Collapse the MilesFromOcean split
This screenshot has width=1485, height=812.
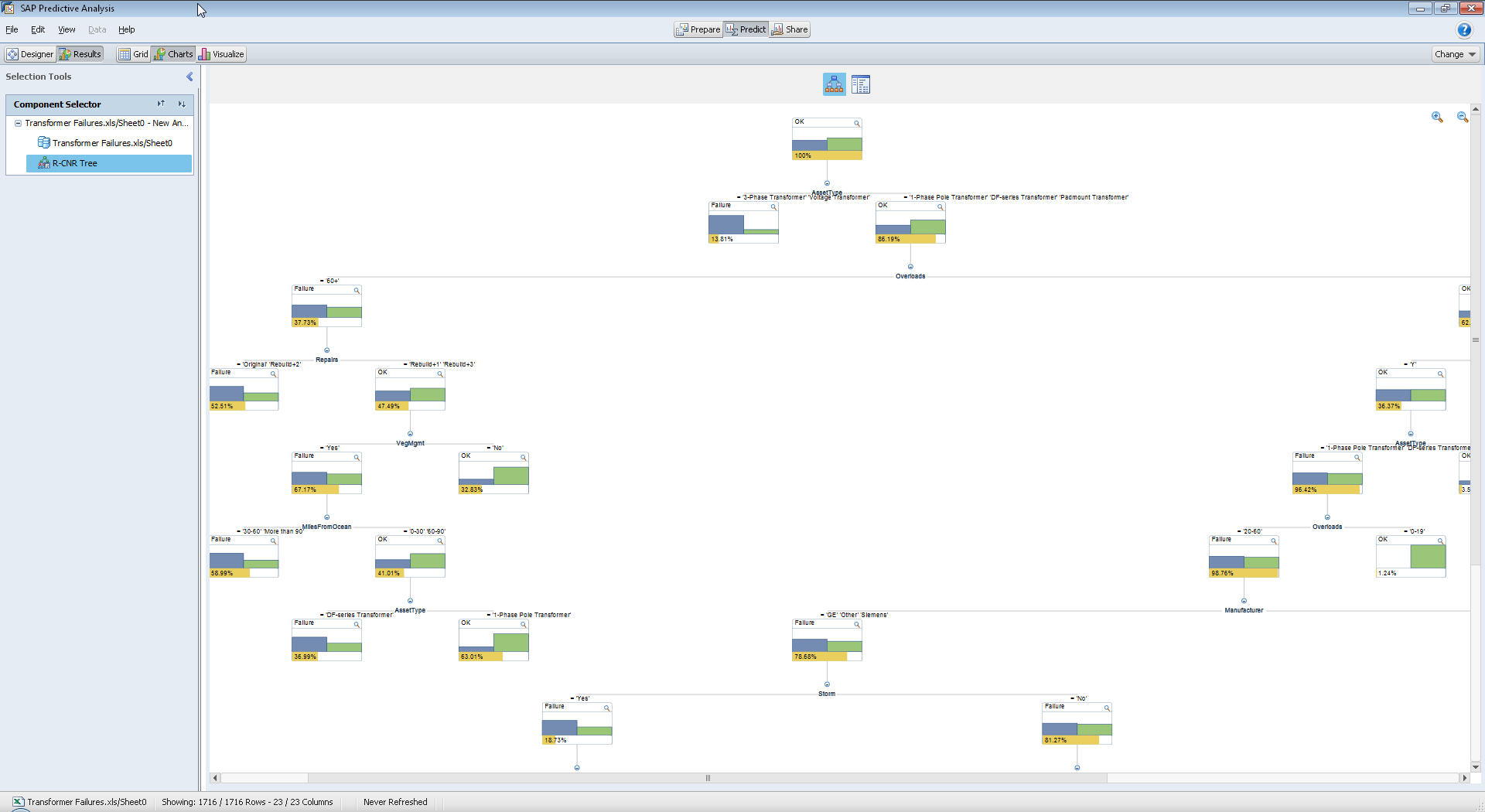[326, 517]
